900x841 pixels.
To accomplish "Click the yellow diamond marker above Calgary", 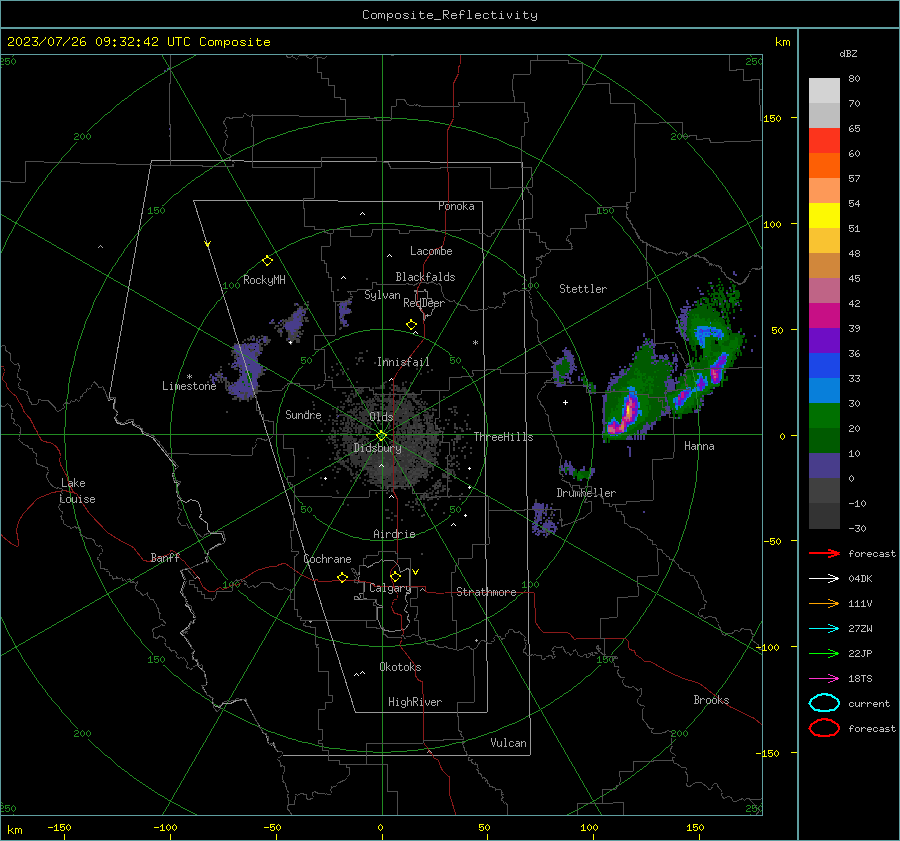I will (395, 576).
